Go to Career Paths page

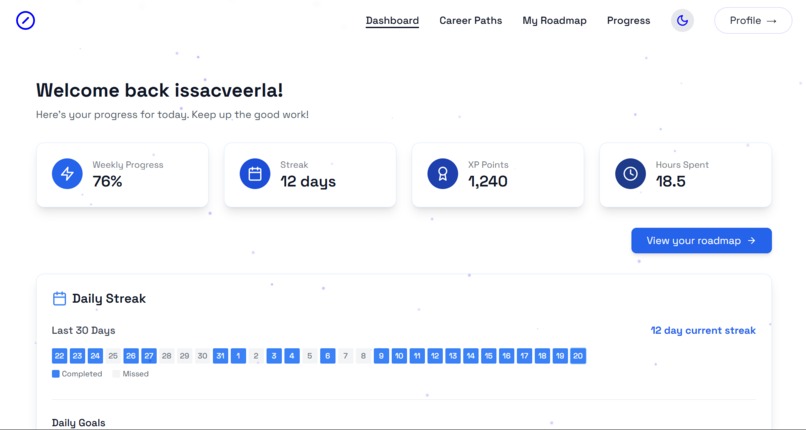(x=470, y=21)
